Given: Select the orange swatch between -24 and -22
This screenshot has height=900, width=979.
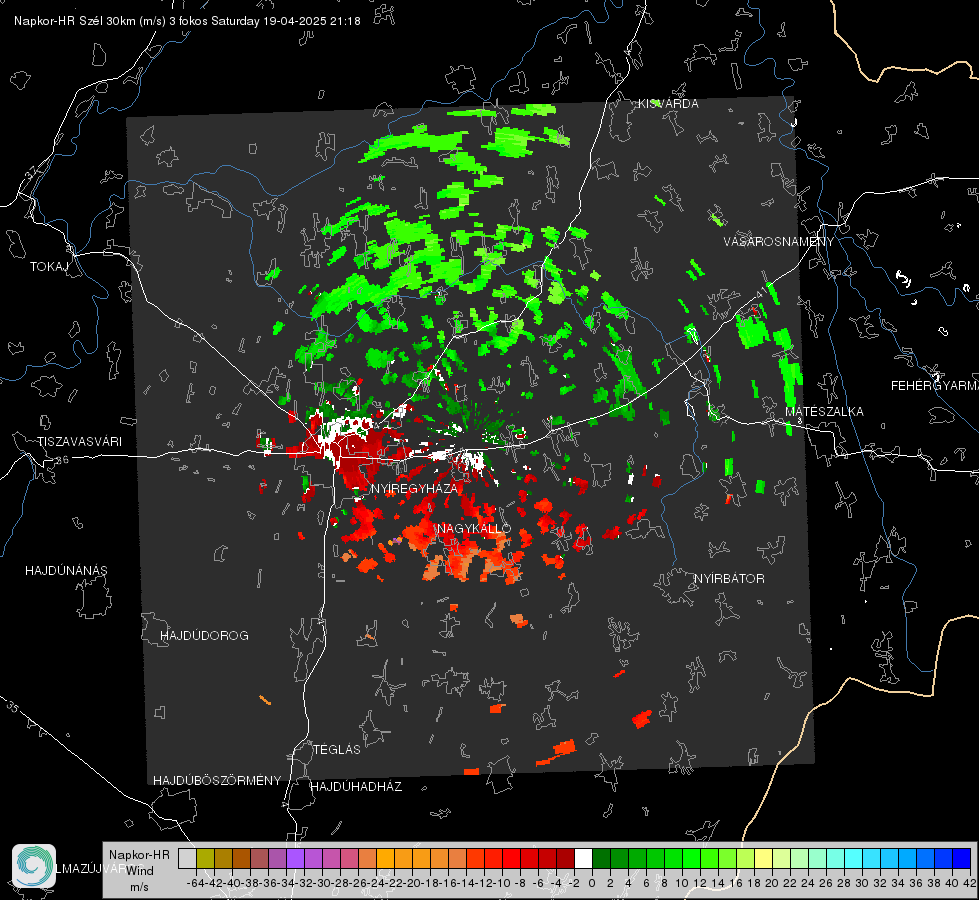Looking at the screenshot, I should (x=385, y=858).
